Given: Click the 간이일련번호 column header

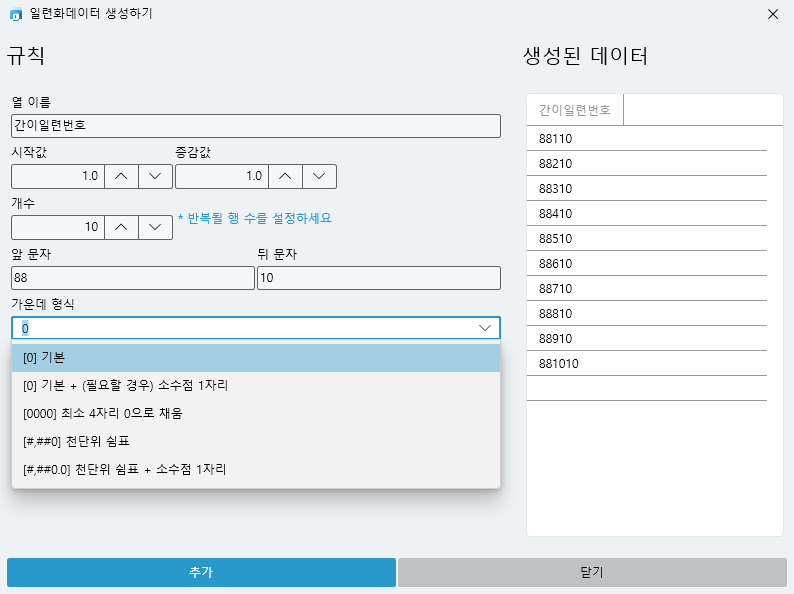Looking at the screenshot, I should tap(575, 110).
